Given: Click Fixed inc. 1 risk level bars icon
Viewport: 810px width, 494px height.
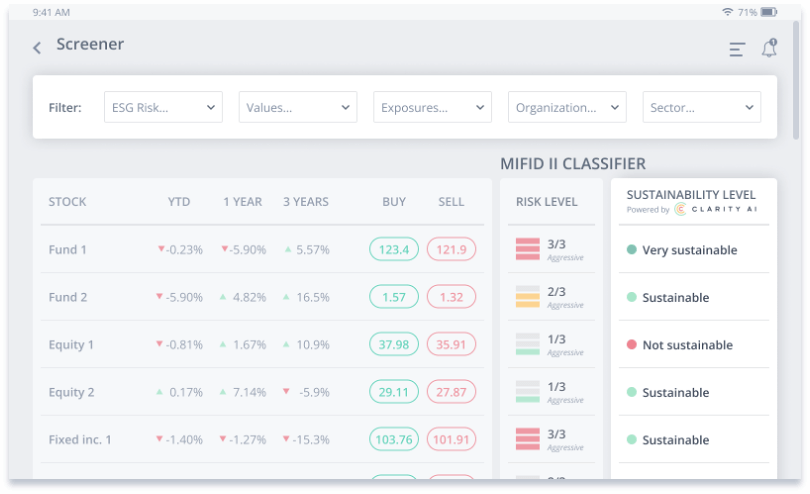Looking at the screenshot, I should tap(528, 439).
